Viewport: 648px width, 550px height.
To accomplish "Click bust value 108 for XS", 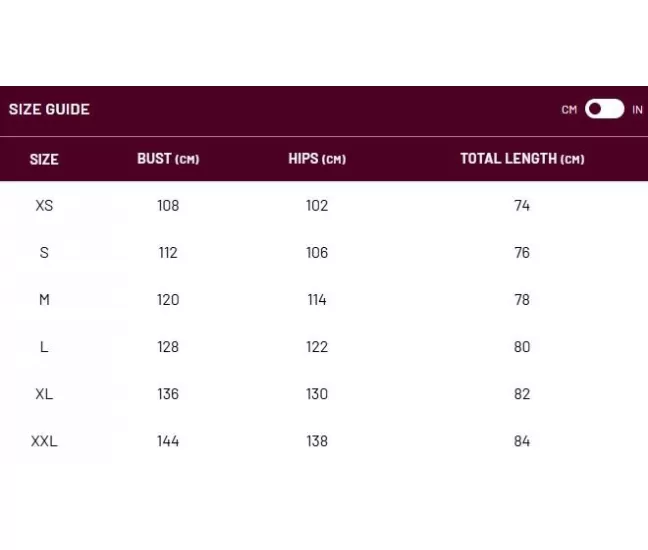I will tap(168, 205).
